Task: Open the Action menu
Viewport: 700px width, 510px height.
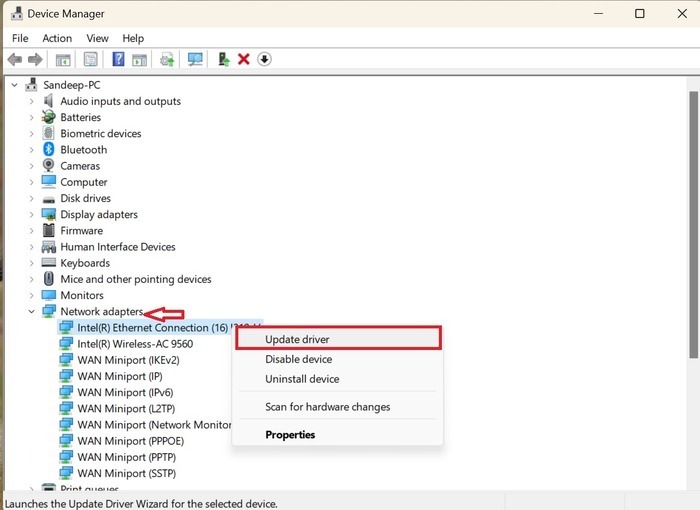Action: pyautogui.click(x=57, y=38)
